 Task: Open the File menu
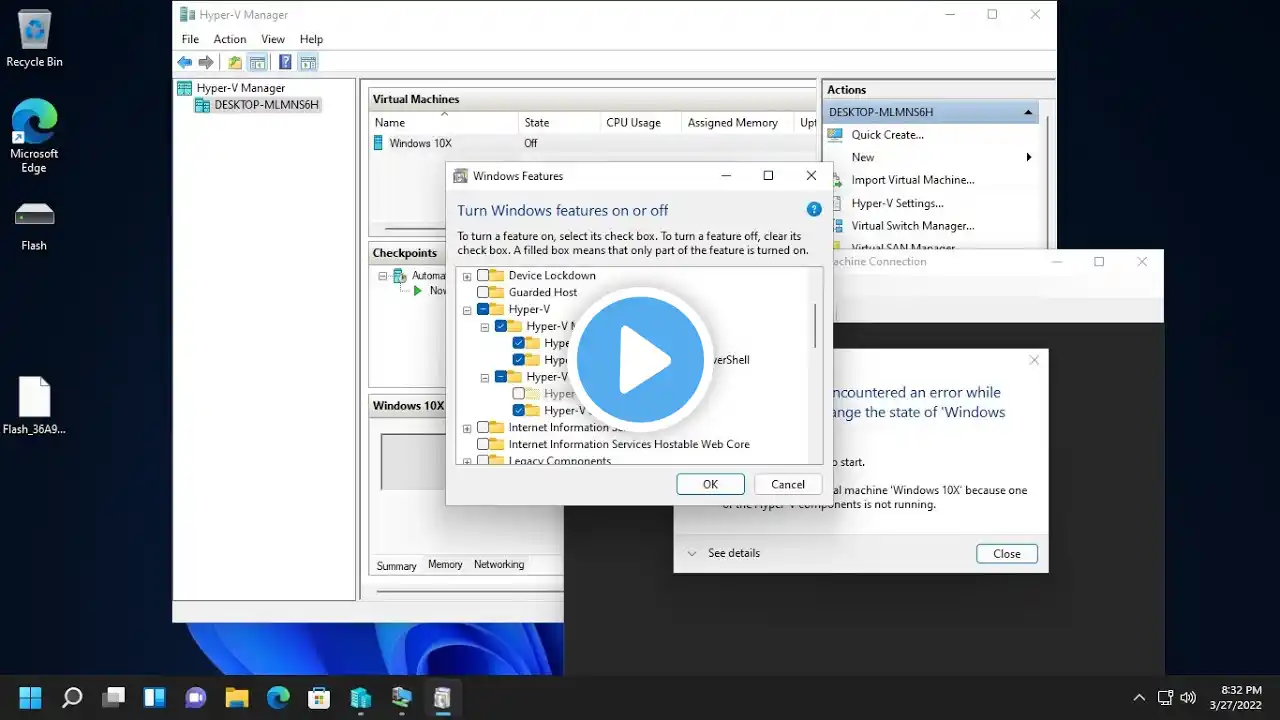190,39
